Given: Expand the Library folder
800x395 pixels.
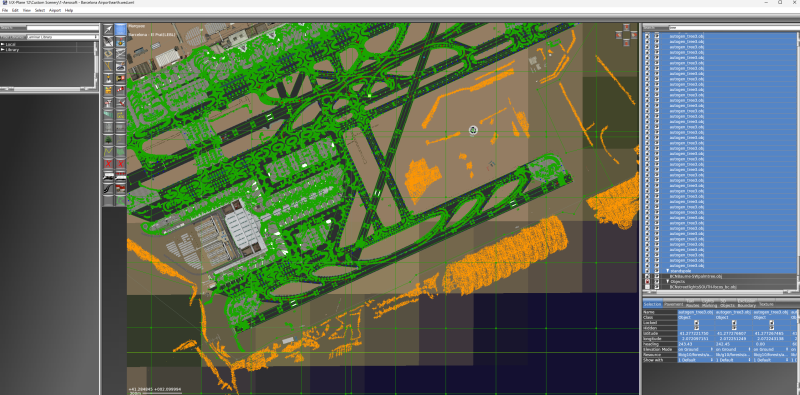Looking at the screenshot, I should (3, 50).
